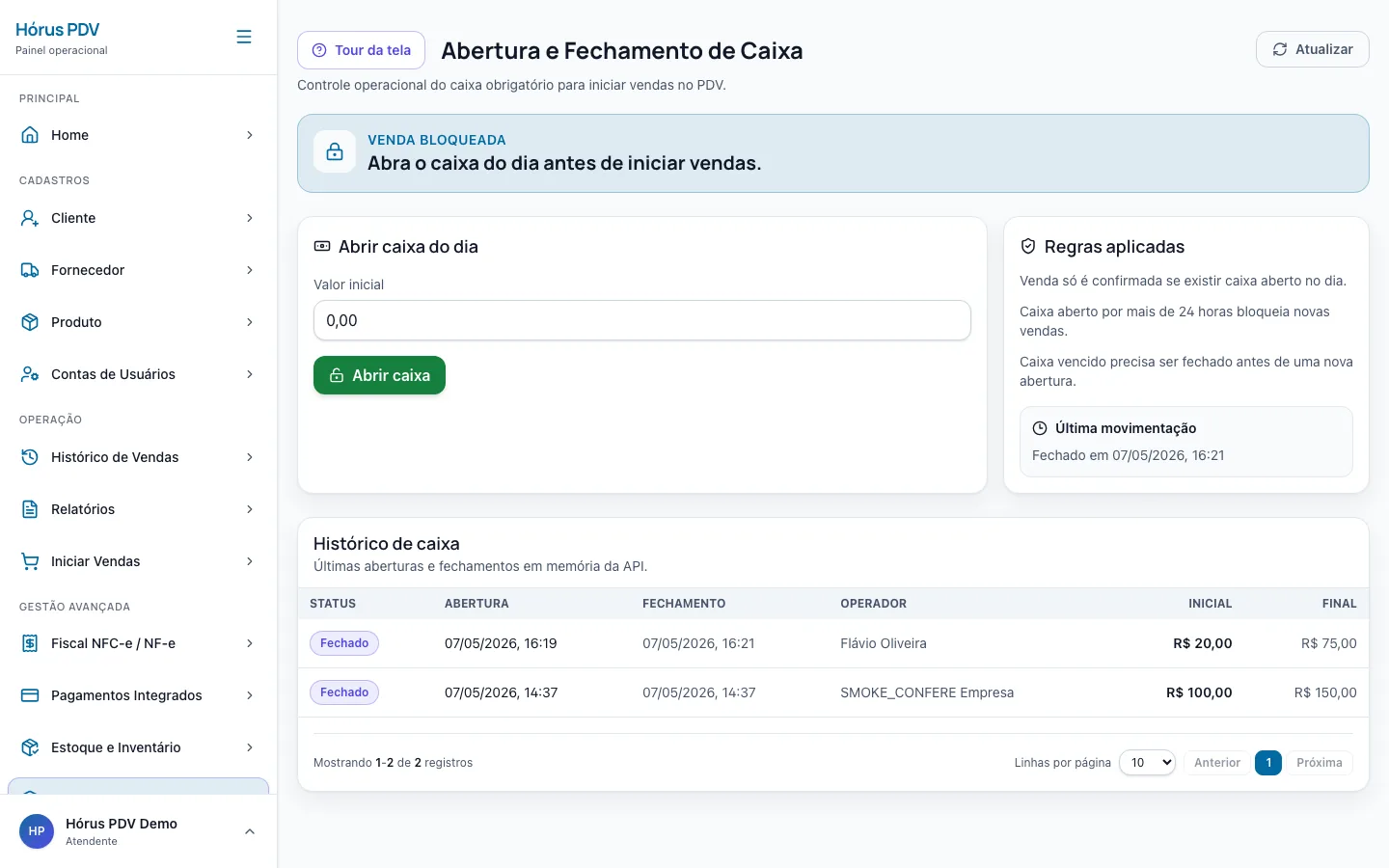Viewport: 1389px width, 868px height.
Task: Start the Tour da tela
Action: tap(361, 50)
